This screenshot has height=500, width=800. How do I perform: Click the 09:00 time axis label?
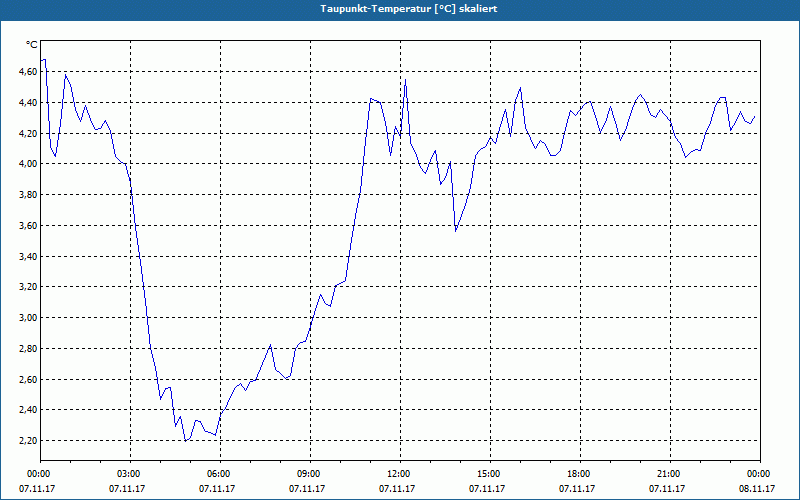(307, 474)
